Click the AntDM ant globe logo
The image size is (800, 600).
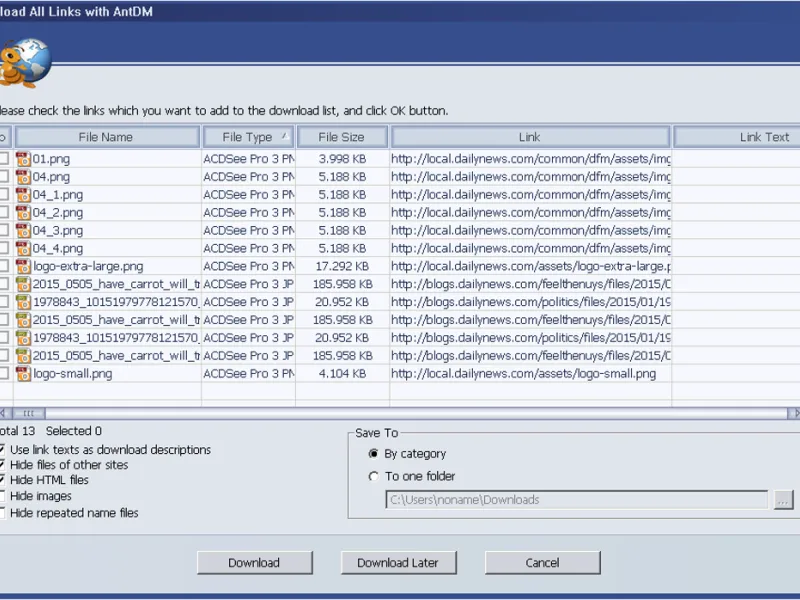pyautogui.click(x=24, y=63)
